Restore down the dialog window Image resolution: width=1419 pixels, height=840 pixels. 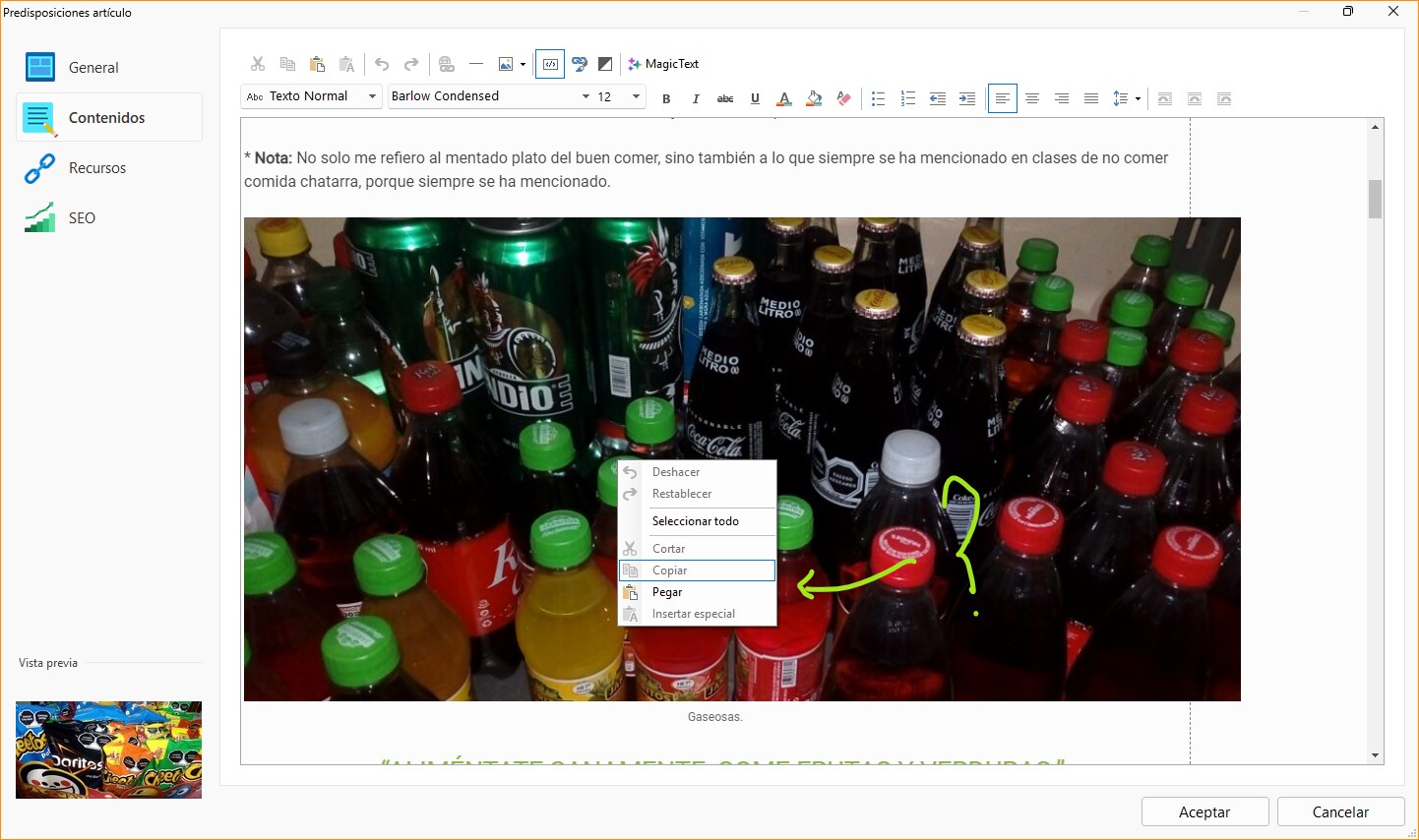(x=1348, y=12)
